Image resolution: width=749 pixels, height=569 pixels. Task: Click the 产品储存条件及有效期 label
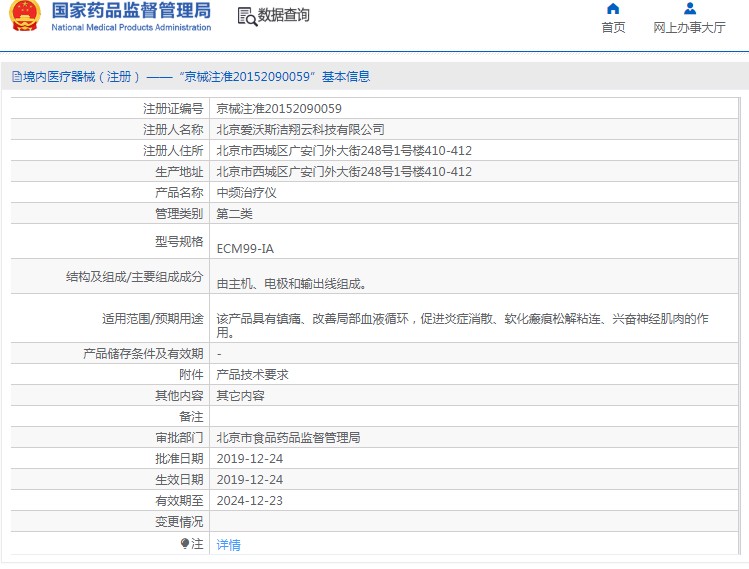point(143,354)
